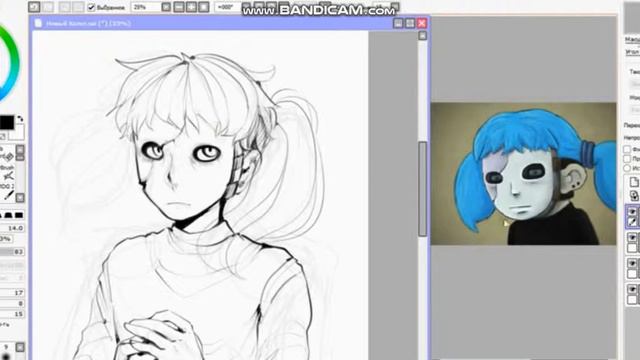The height and width of the screenshot is (360, 640).
Task: Toggle the second checkbox above layer icons
Action: (627, 159)
